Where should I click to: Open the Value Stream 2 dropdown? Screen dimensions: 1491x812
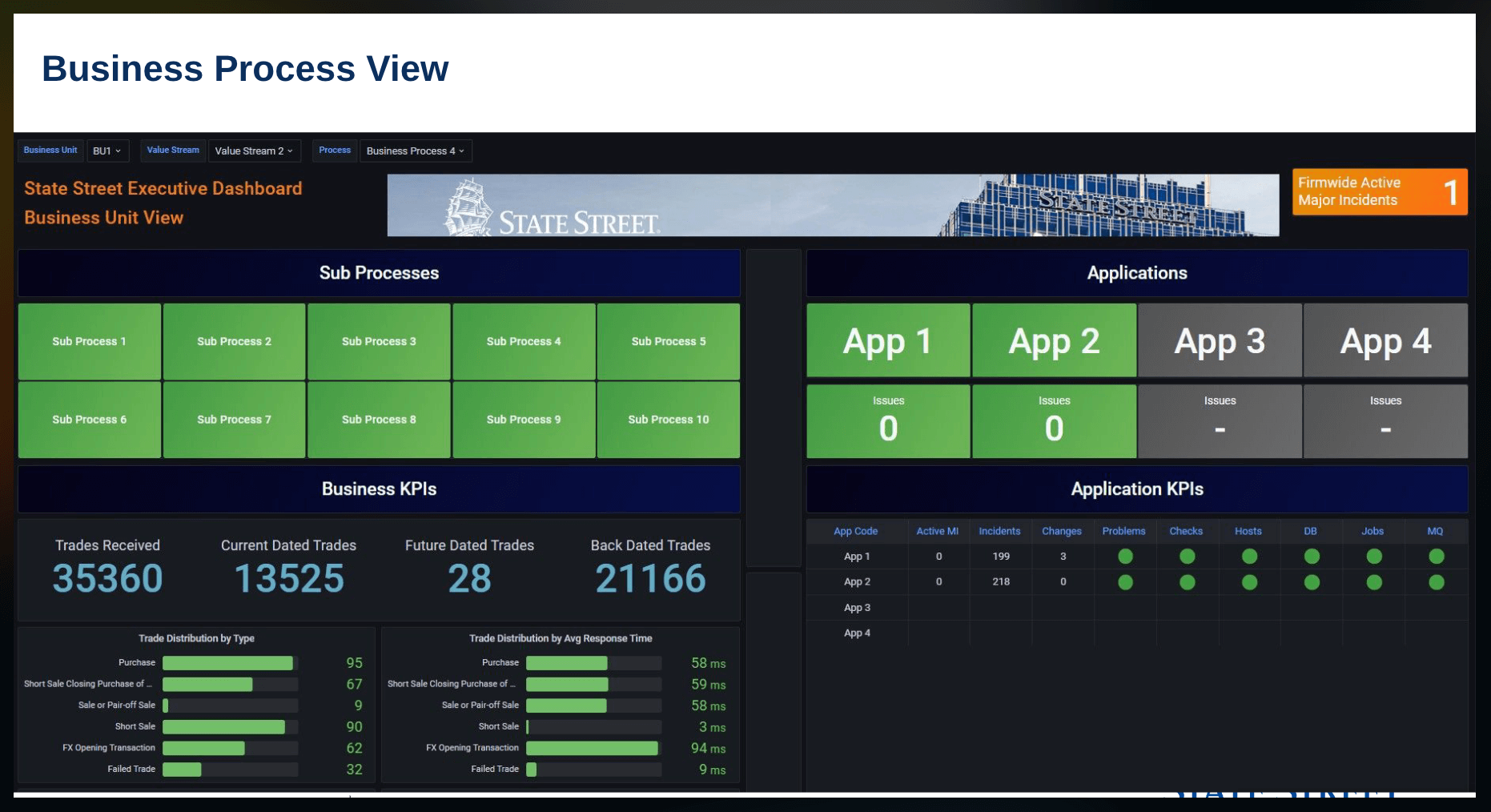click(254, 151)
